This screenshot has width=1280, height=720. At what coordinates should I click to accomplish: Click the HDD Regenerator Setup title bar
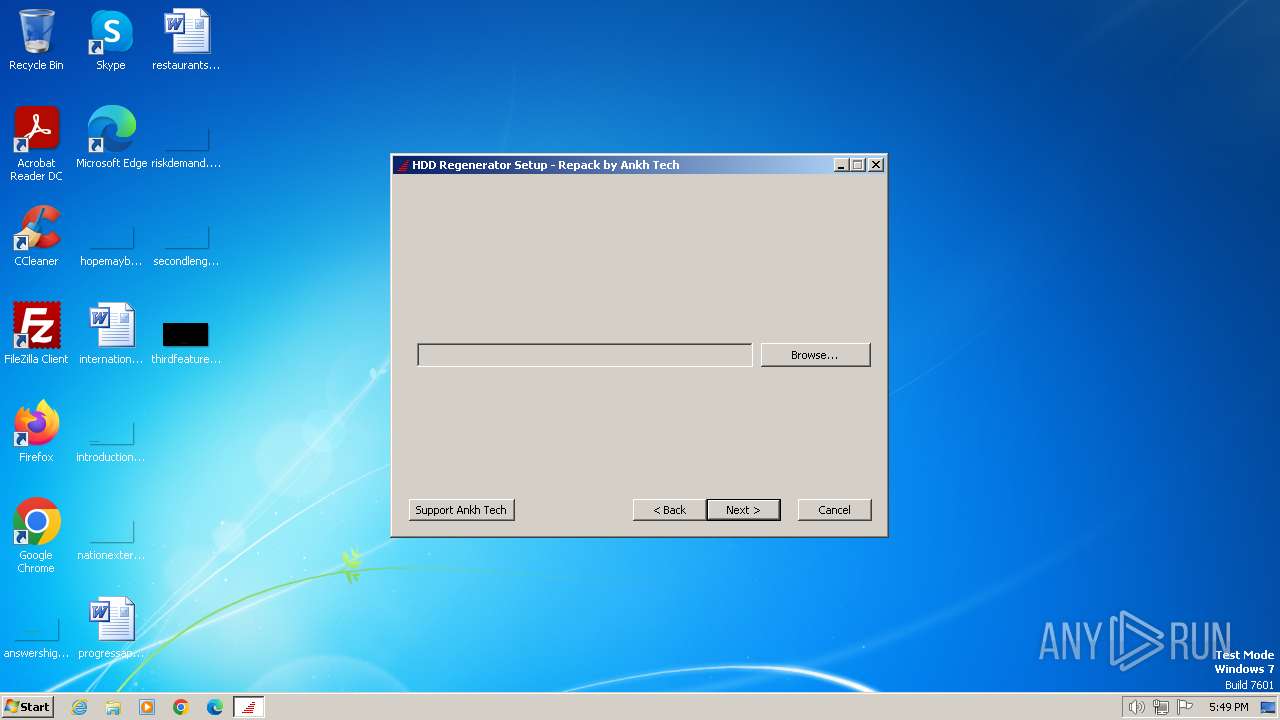coord(612,165)
